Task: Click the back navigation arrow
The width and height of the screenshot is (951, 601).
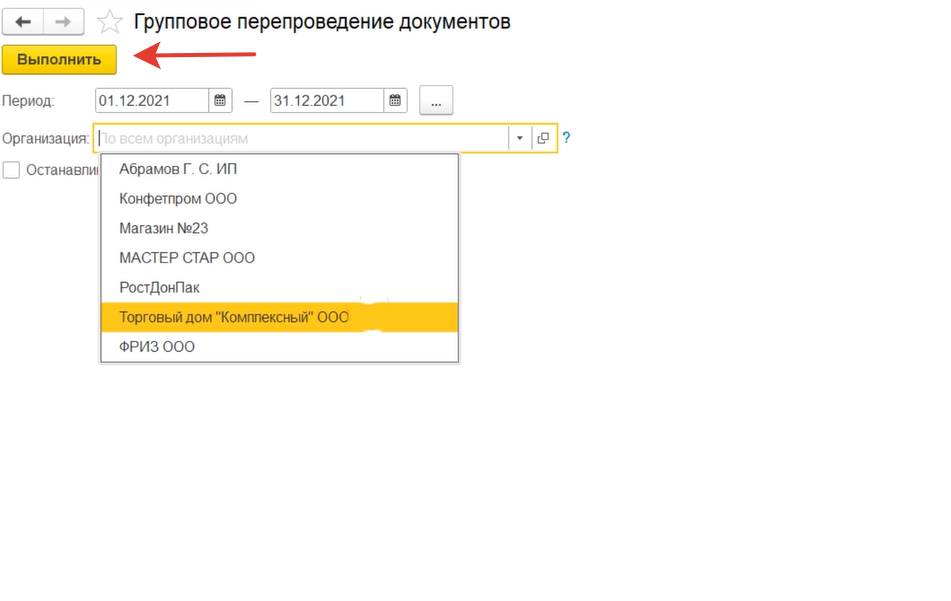Action: pyautogui.click(x=24, y=22)
